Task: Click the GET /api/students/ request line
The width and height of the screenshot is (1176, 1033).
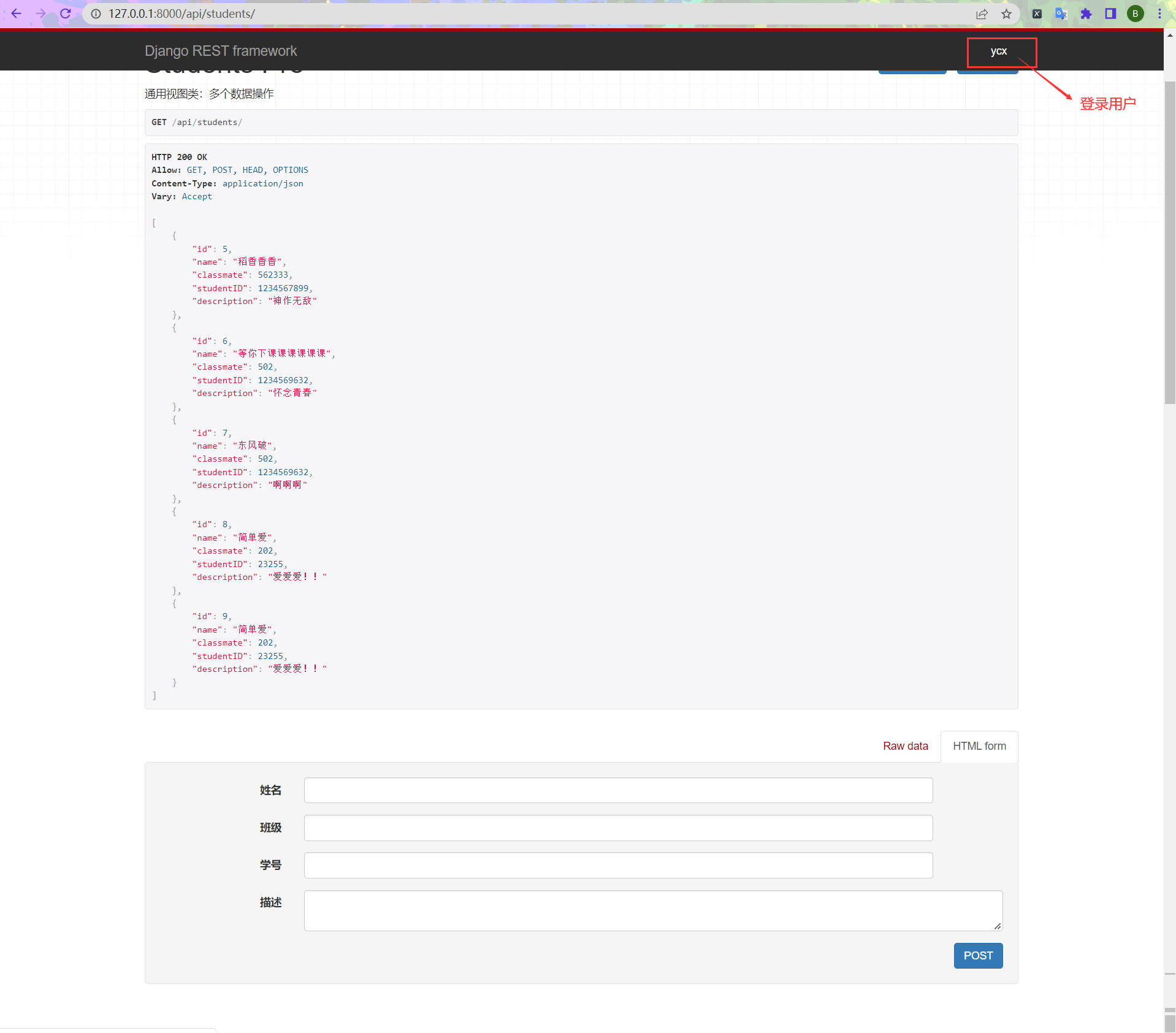Action: pos(197,122)
